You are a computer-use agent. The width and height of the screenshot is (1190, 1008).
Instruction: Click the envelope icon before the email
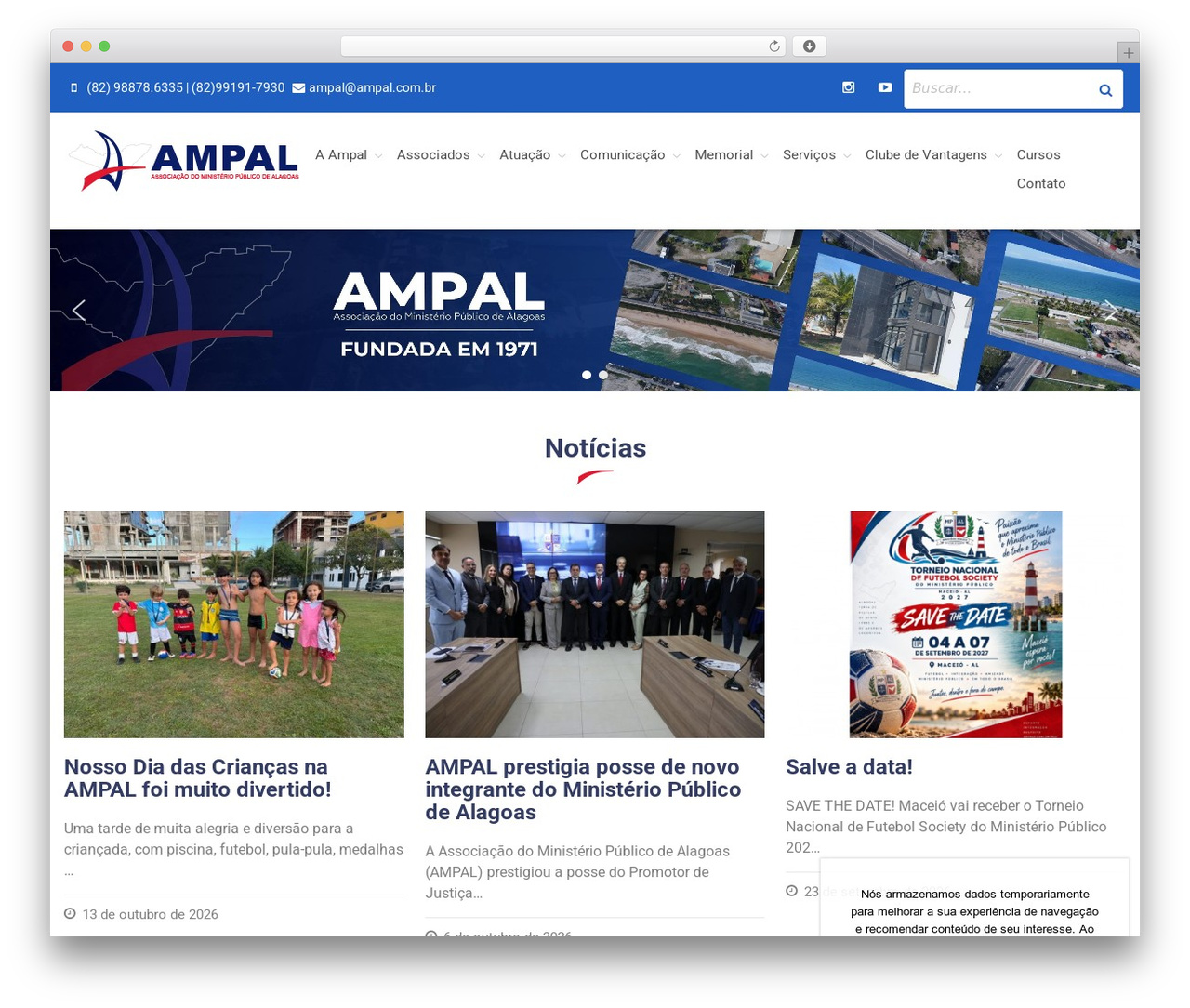pos(298,88)
